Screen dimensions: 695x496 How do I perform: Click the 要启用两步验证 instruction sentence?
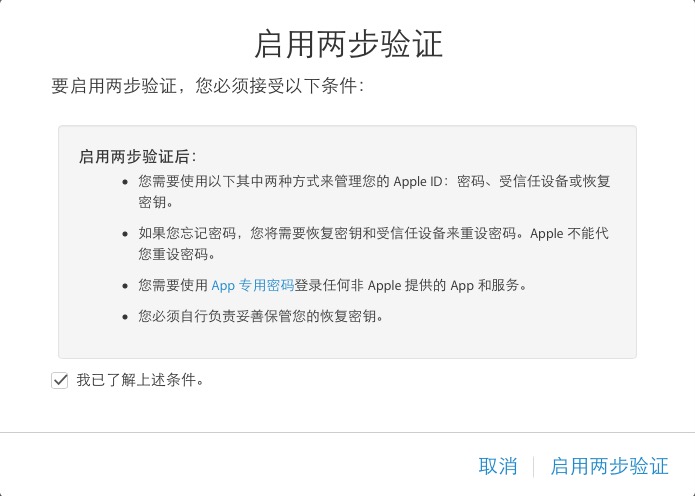(207, 86)
